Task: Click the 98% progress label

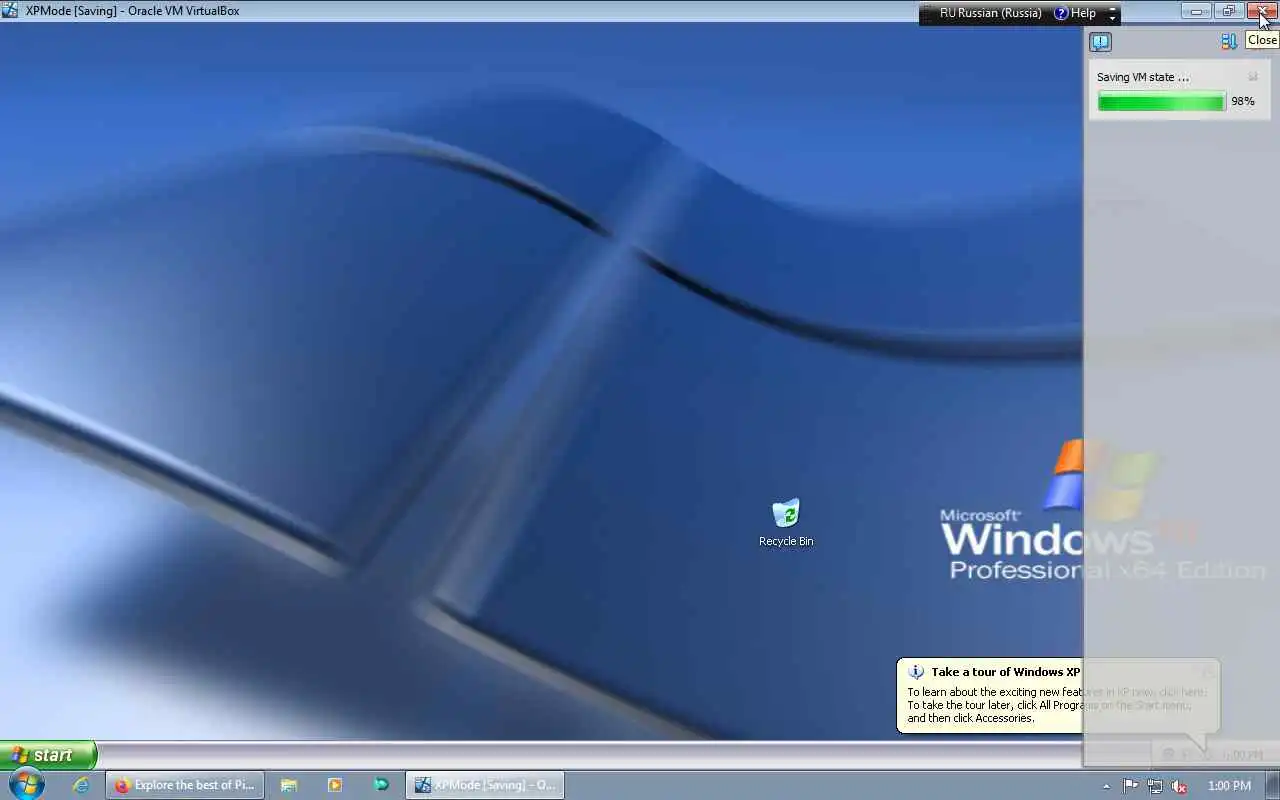Action: (x=1243, y=101)
